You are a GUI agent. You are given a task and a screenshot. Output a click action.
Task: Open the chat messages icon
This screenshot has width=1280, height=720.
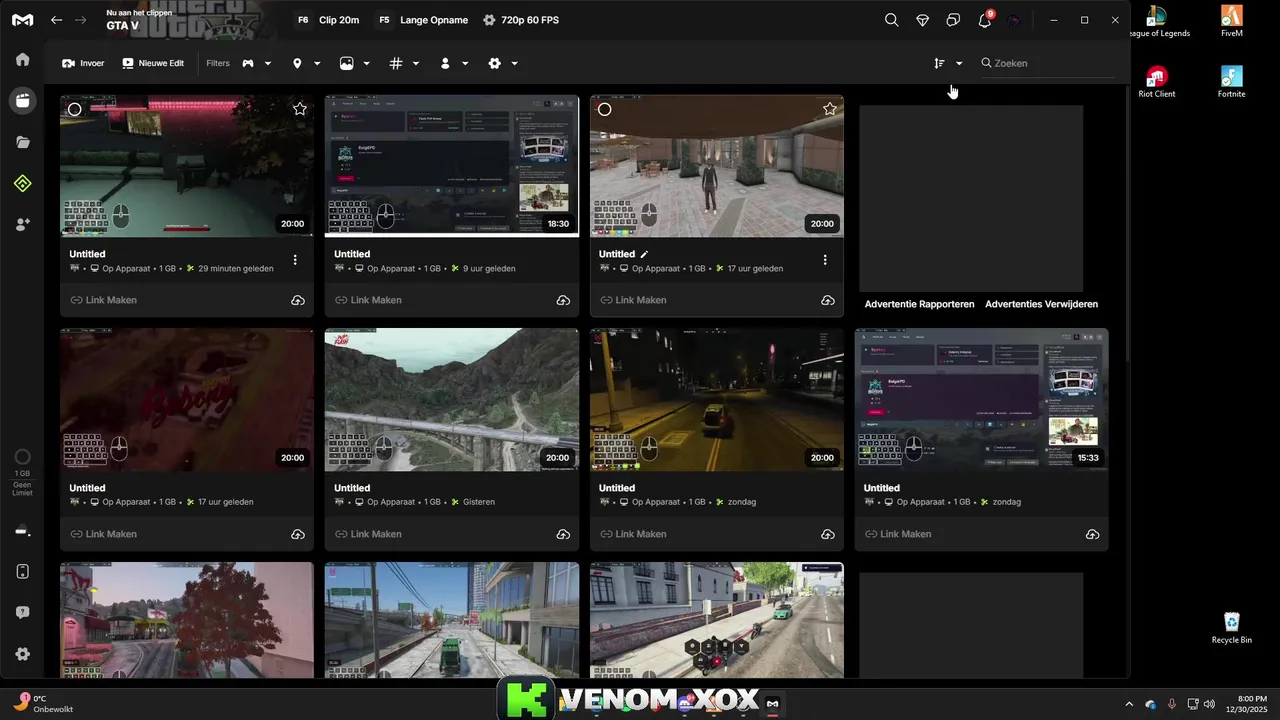click(x=953, y=20)
